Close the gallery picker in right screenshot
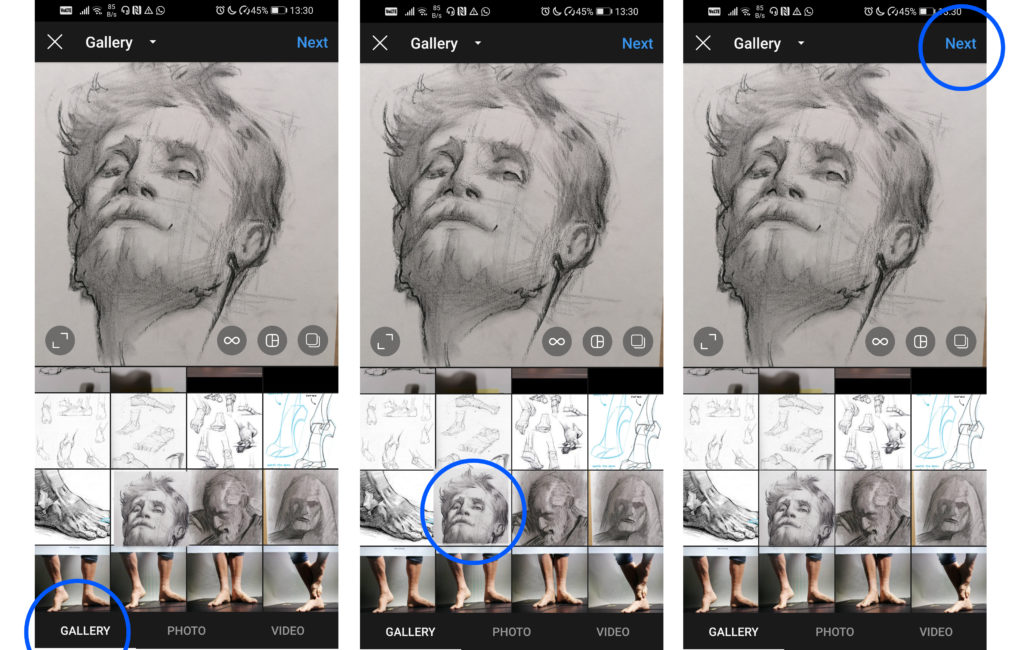The image size is (1024, 650). 703,43
